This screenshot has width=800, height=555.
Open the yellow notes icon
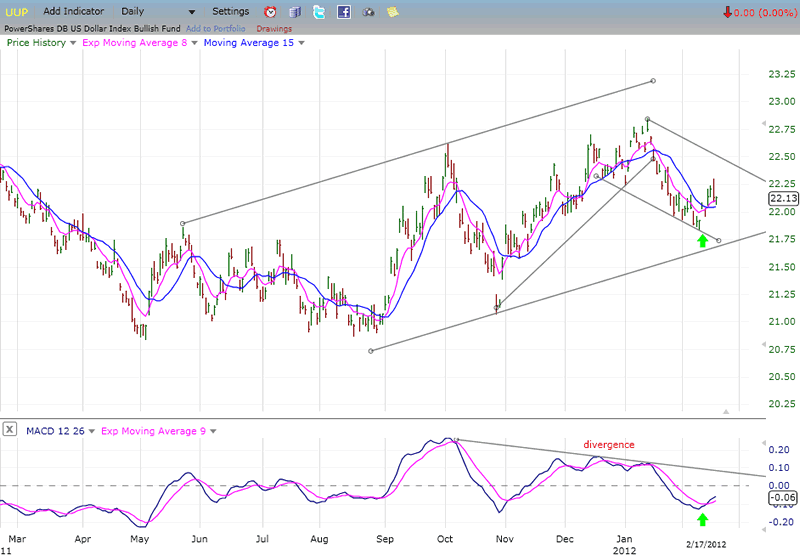(392, 12)
